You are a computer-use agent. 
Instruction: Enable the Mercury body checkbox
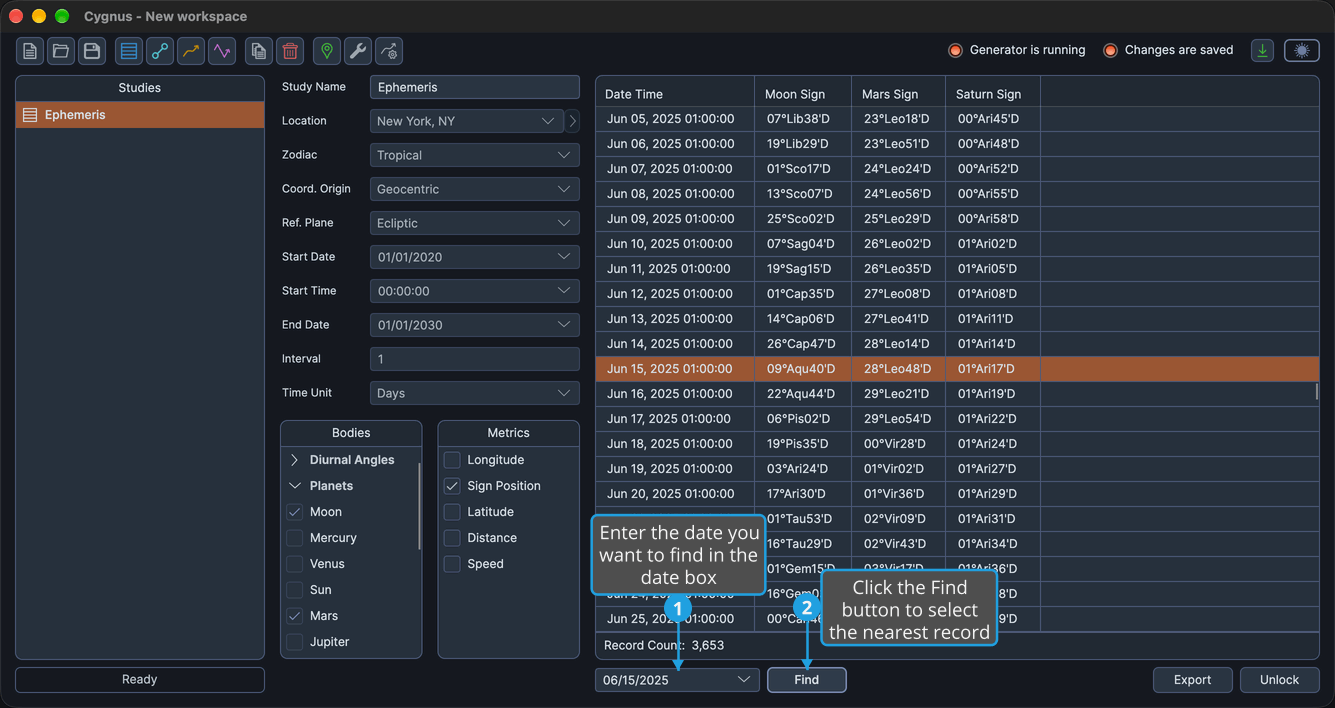click(x=295, y=538)
